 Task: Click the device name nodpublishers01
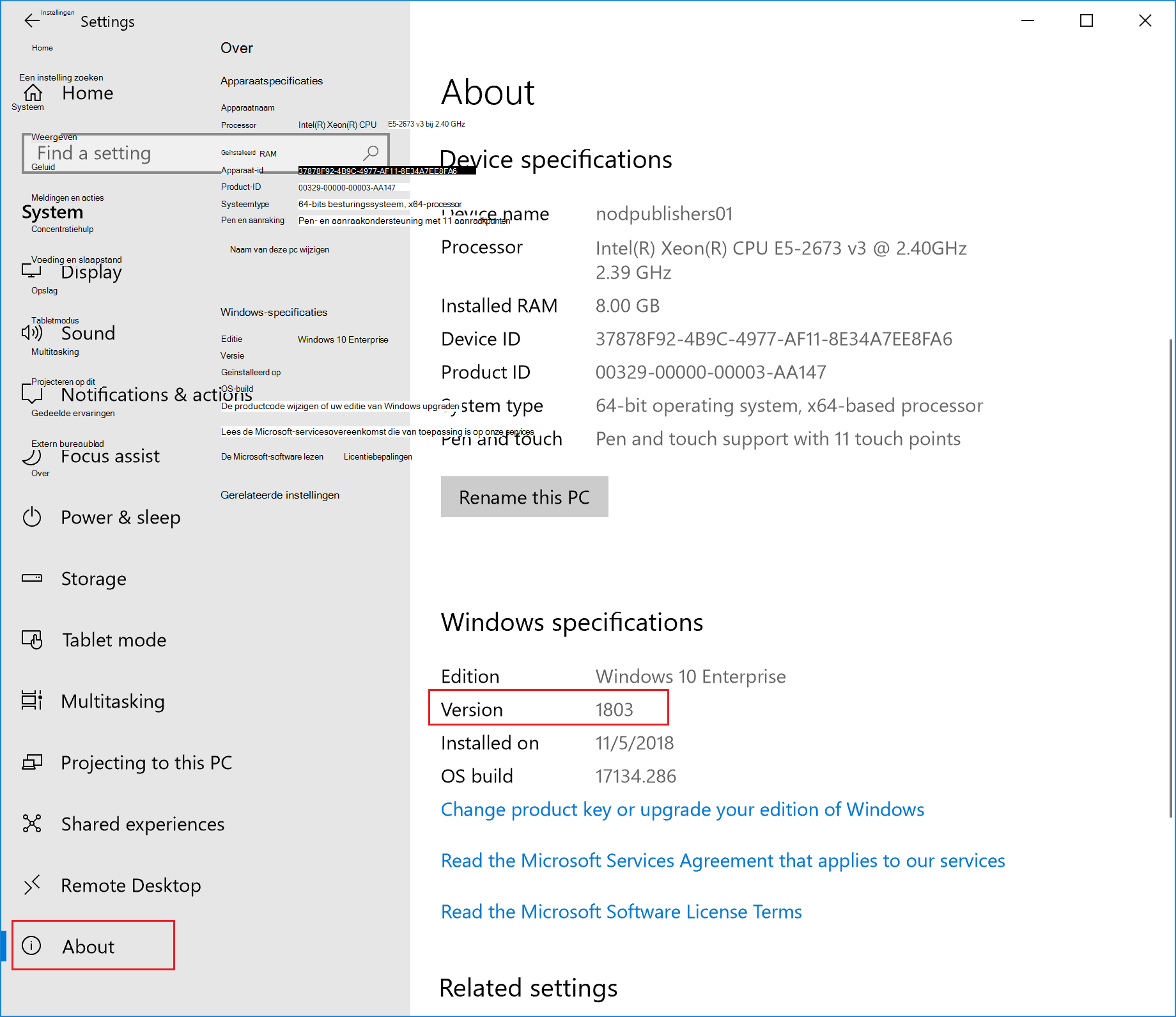pyautogui.click(x=664, y=213)
